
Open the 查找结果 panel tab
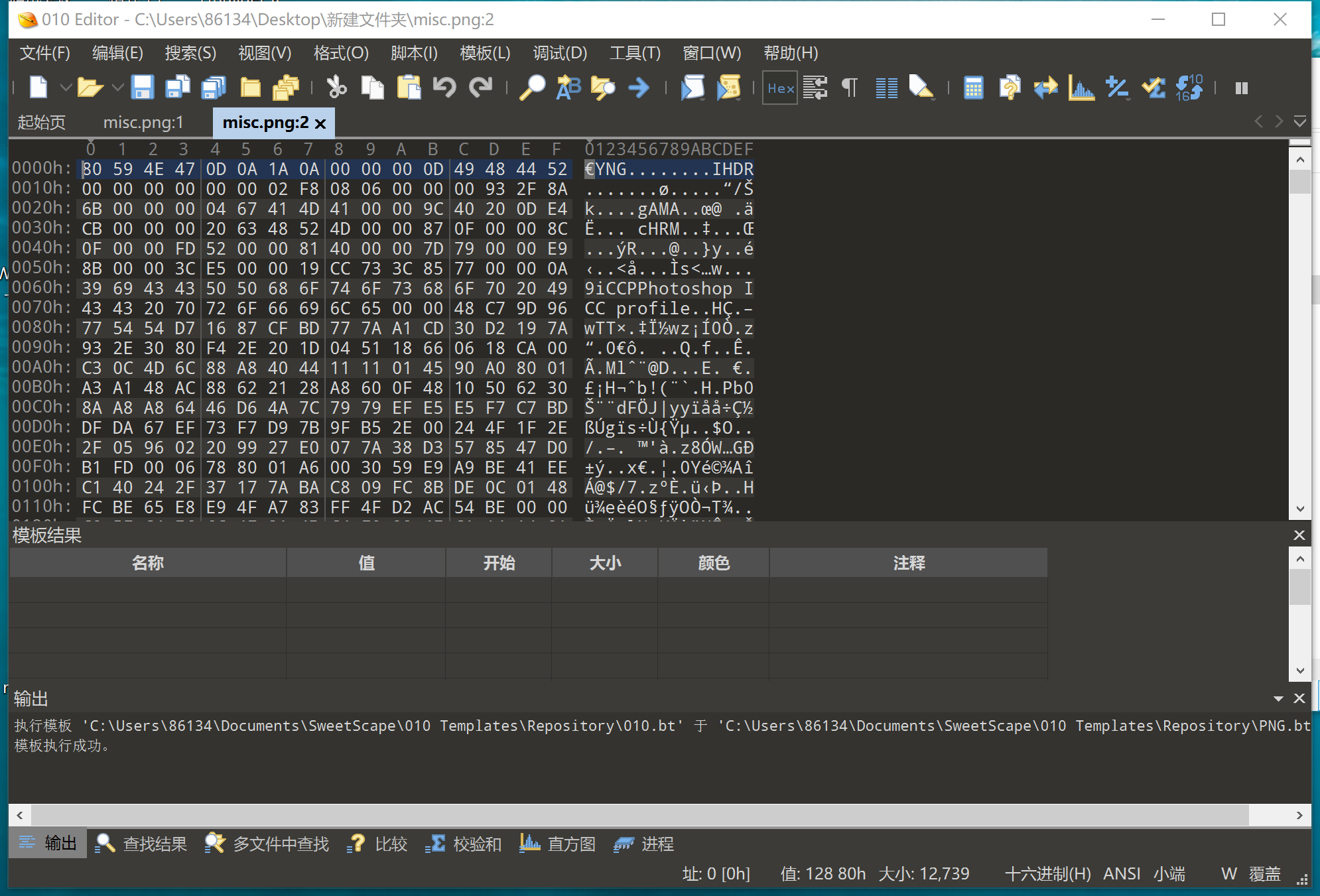tap(142, 844)
